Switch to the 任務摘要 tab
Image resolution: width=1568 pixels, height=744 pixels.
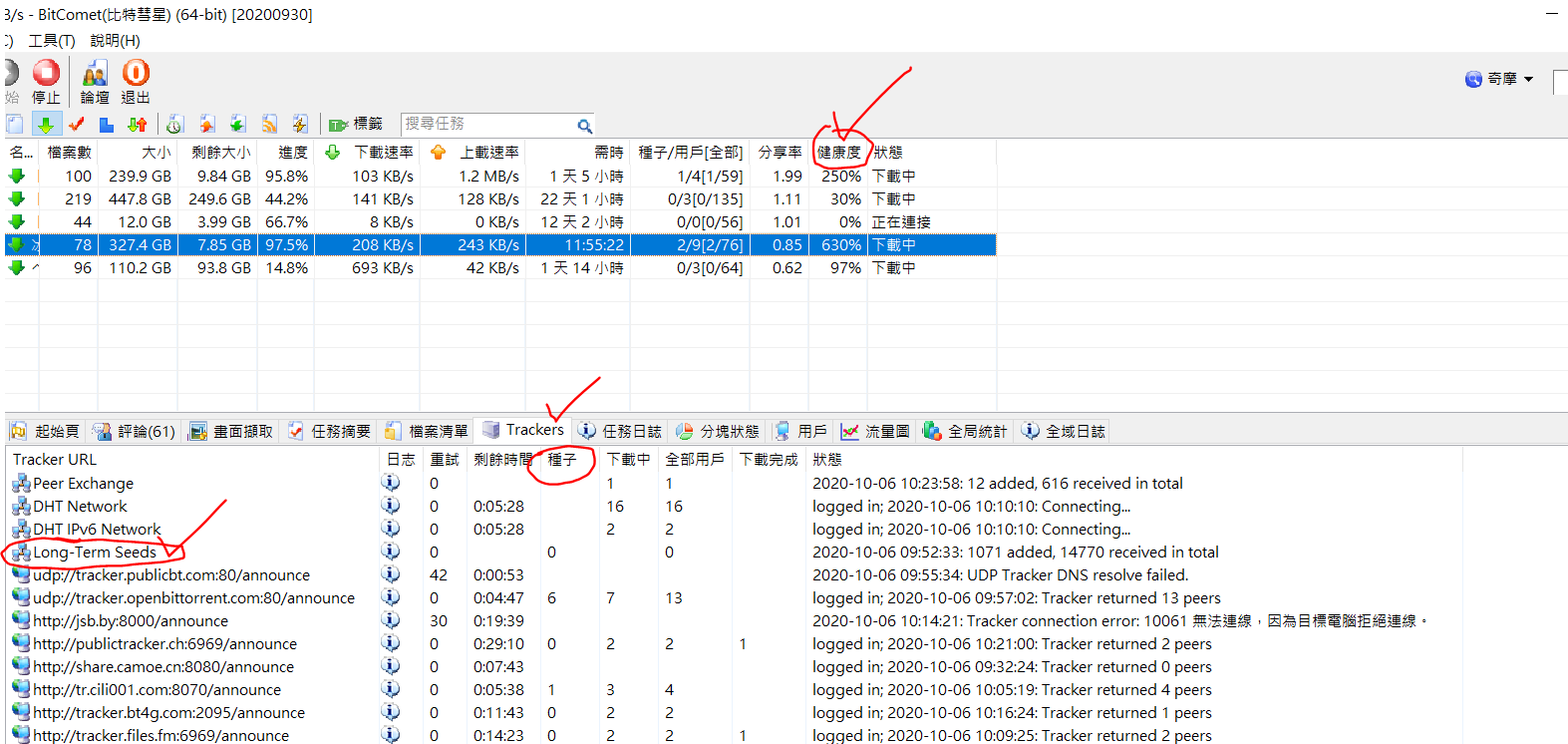coord(329,431)
